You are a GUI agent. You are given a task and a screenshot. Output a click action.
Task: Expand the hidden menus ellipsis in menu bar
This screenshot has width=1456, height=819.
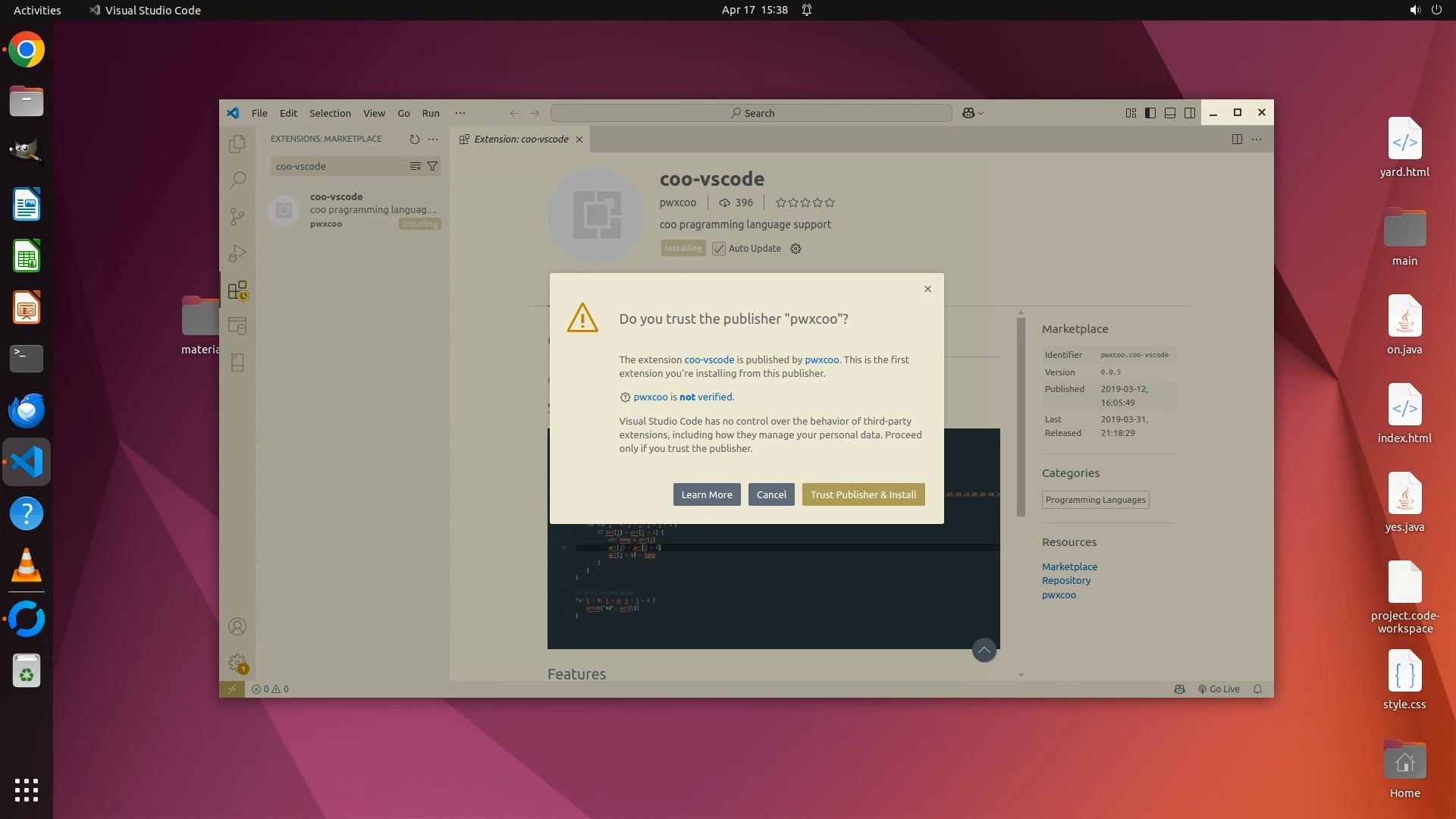tap(460, 113)
